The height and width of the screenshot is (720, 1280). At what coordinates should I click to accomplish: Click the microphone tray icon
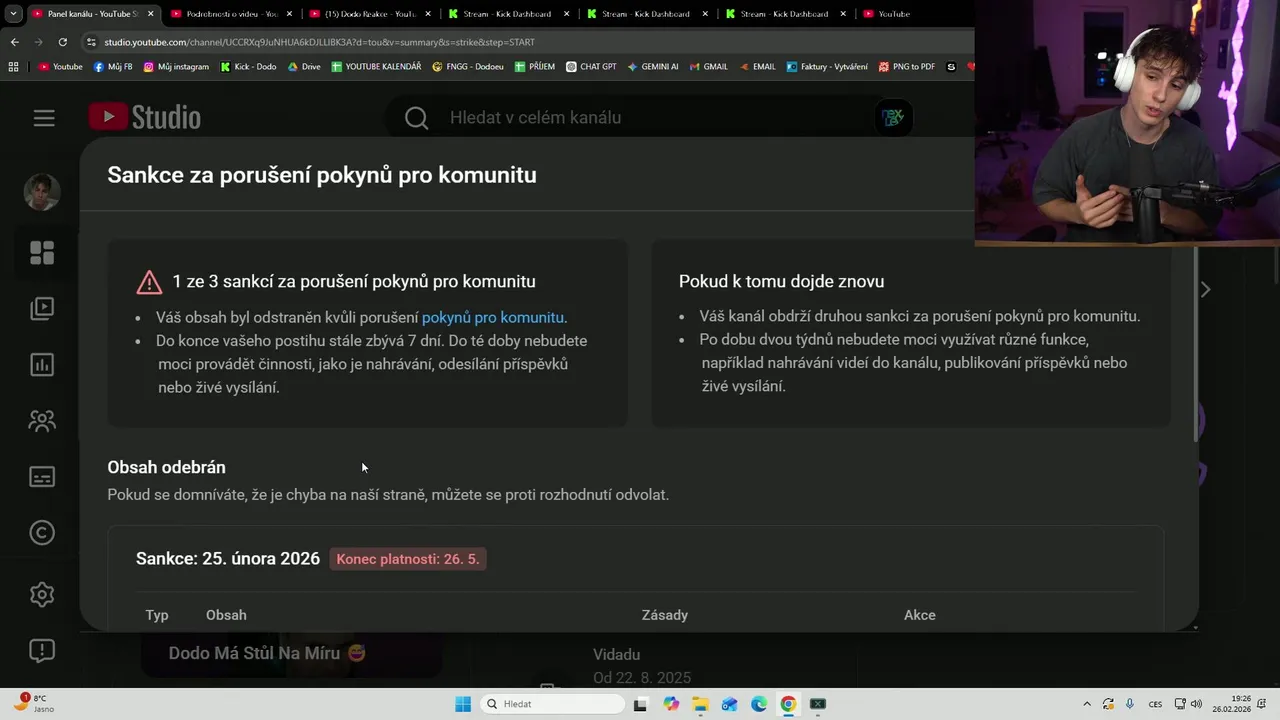tap(1130, 704)
